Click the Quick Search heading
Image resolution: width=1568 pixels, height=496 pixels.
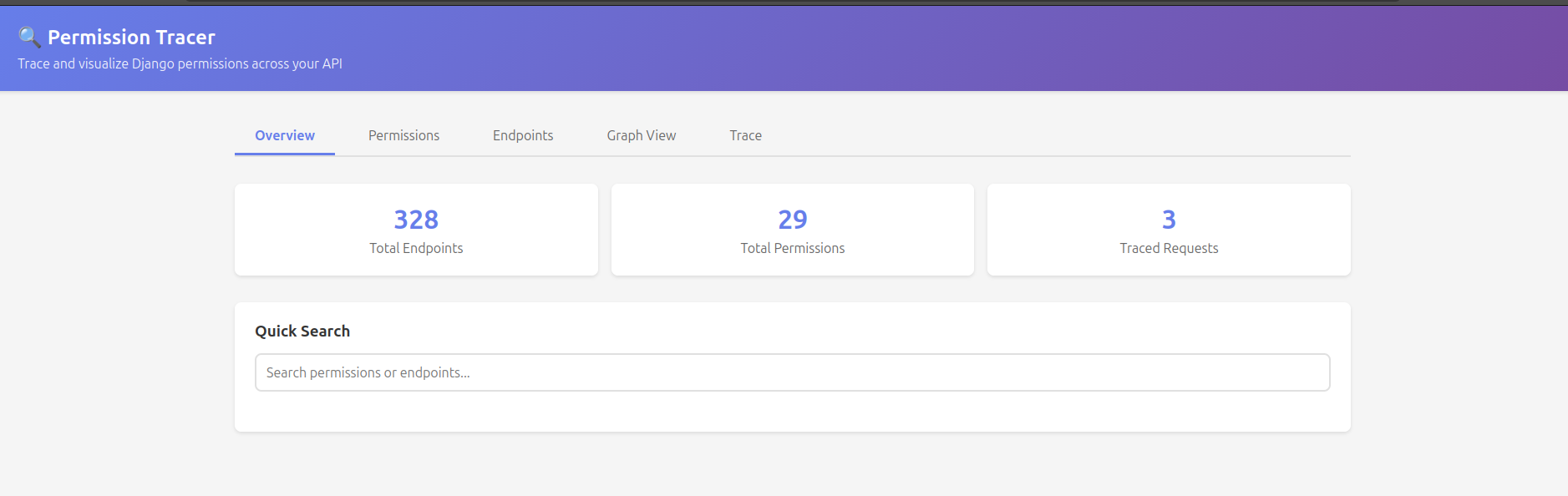coord(302,332)
